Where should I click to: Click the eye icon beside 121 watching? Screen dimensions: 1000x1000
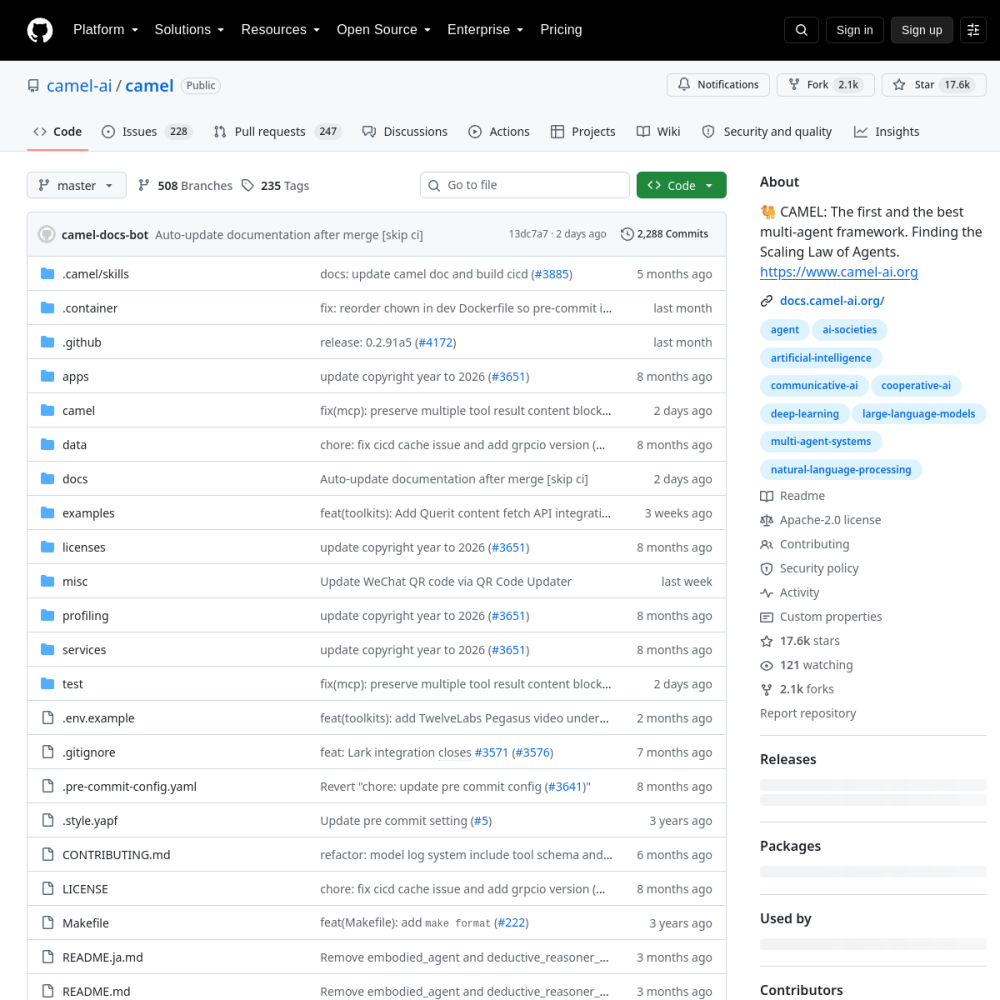pos(767,666)
